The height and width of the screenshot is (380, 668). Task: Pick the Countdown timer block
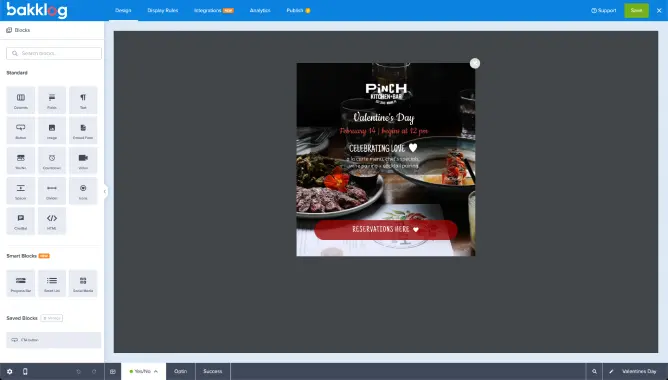pyautogui.click(x=52, y=160)
